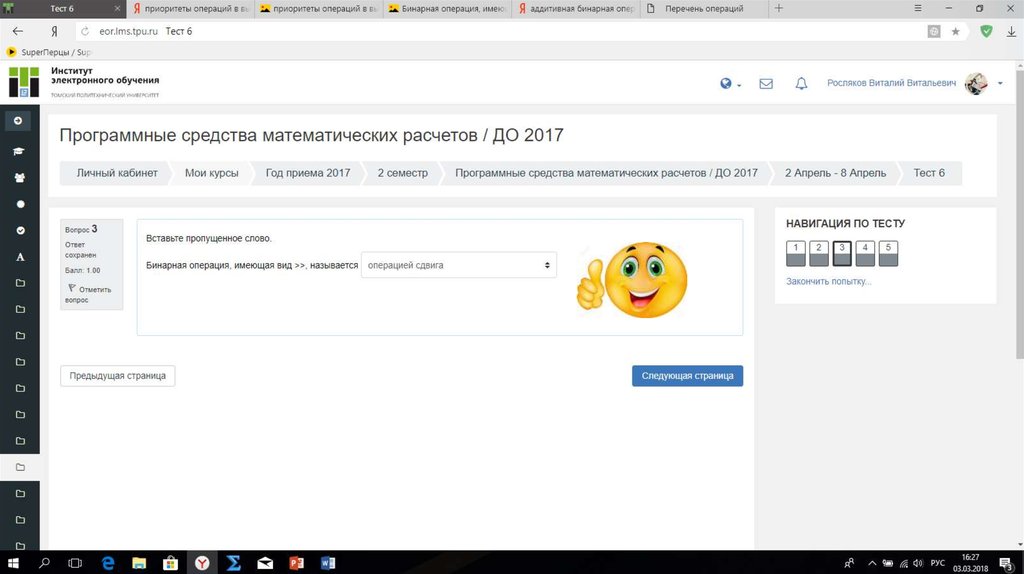Open the Mail app from taskbar
The width and height of the screenshot is (1024, 574).
[x=265, y=562]
